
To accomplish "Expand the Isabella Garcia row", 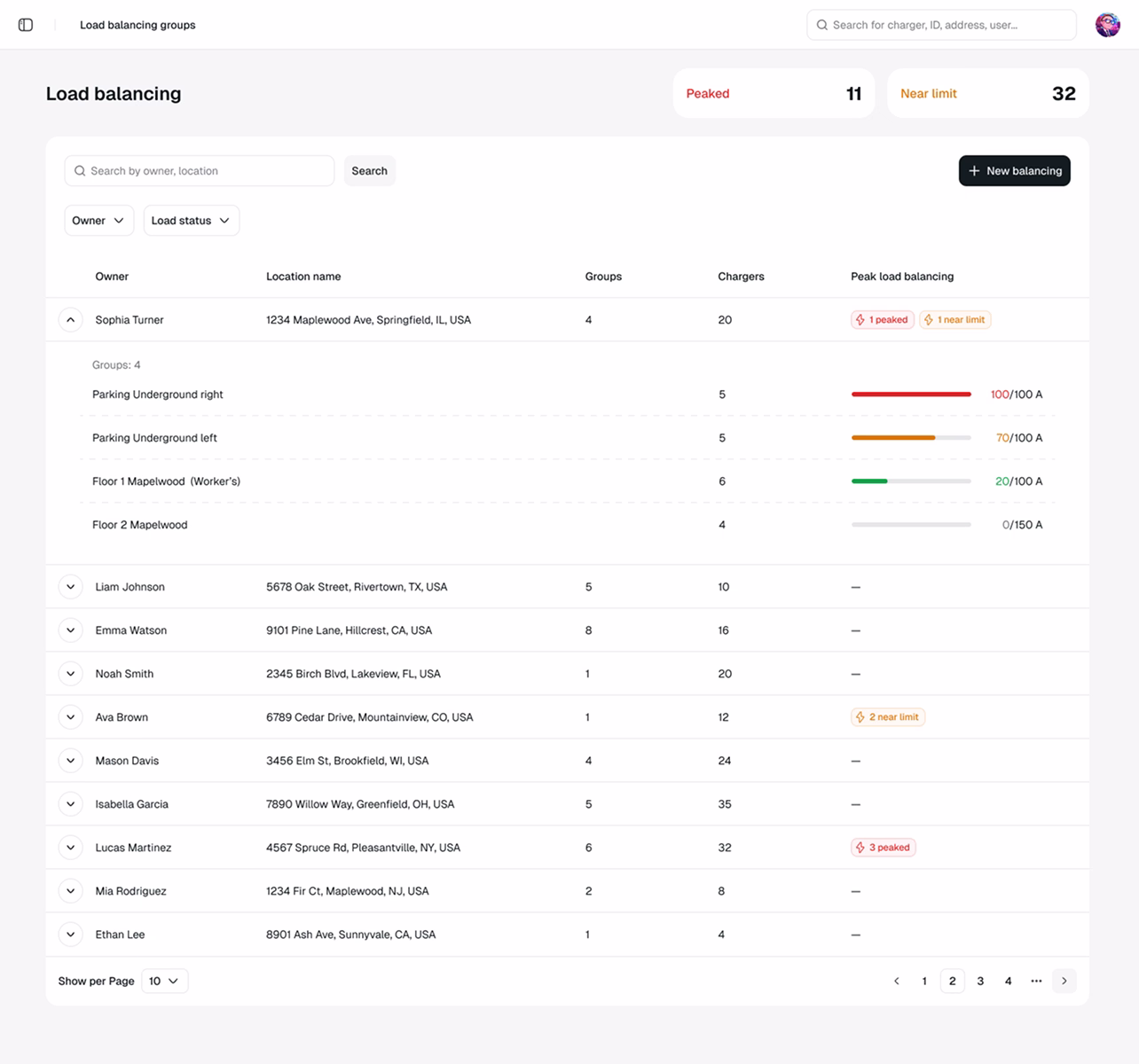I will [x=70, y=804].
